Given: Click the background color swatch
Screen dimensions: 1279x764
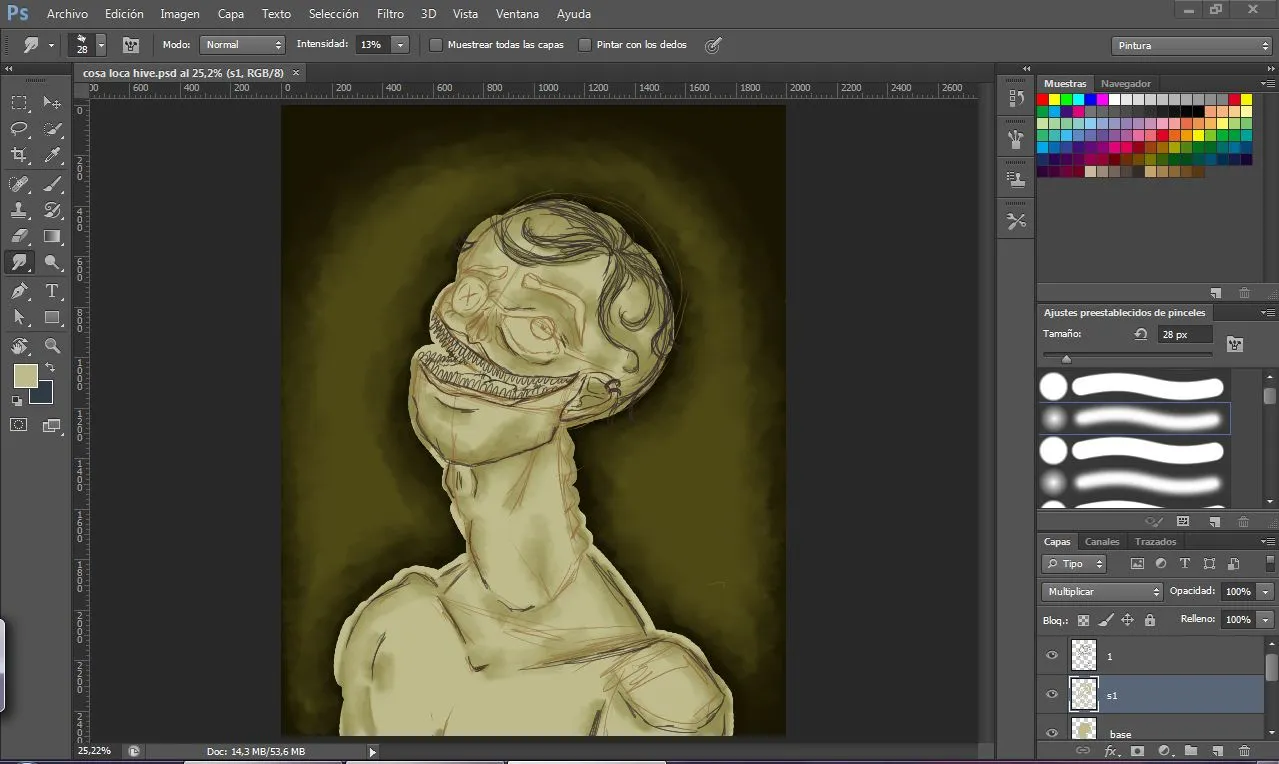Looking at the screenshot, I should click(44, 395).
